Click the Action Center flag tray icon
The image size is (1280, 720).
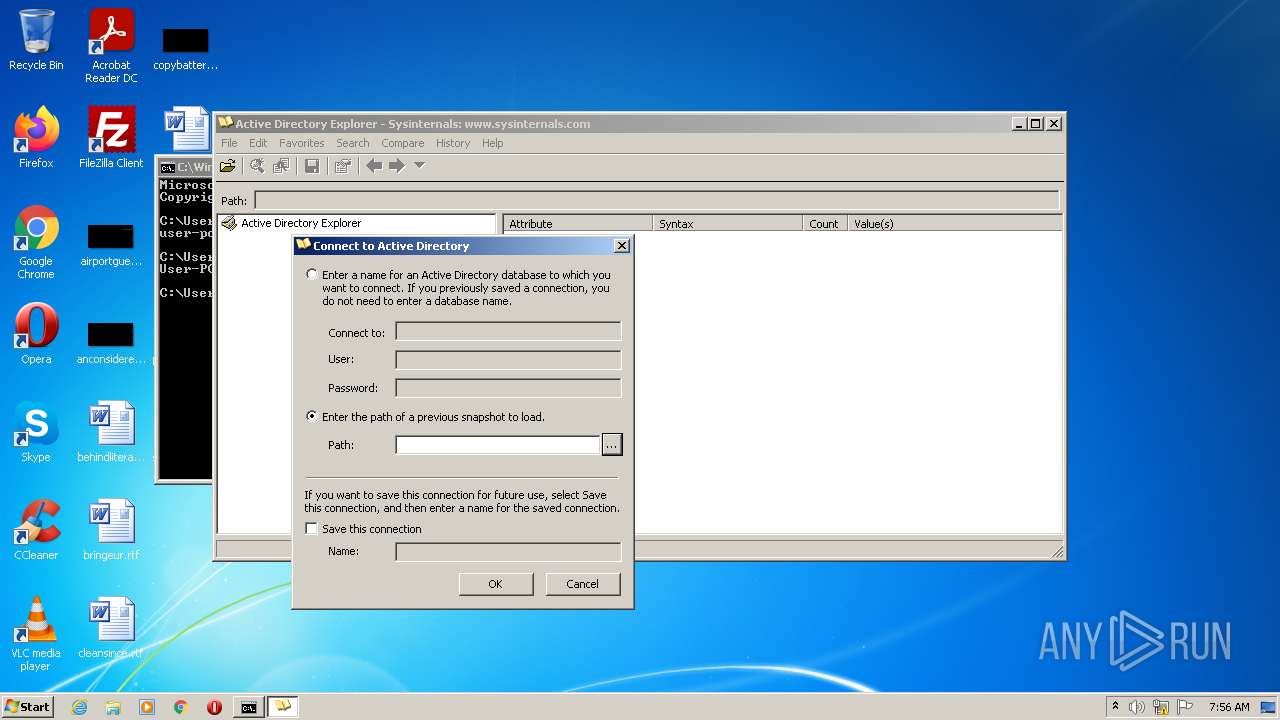coord(1185,707)
